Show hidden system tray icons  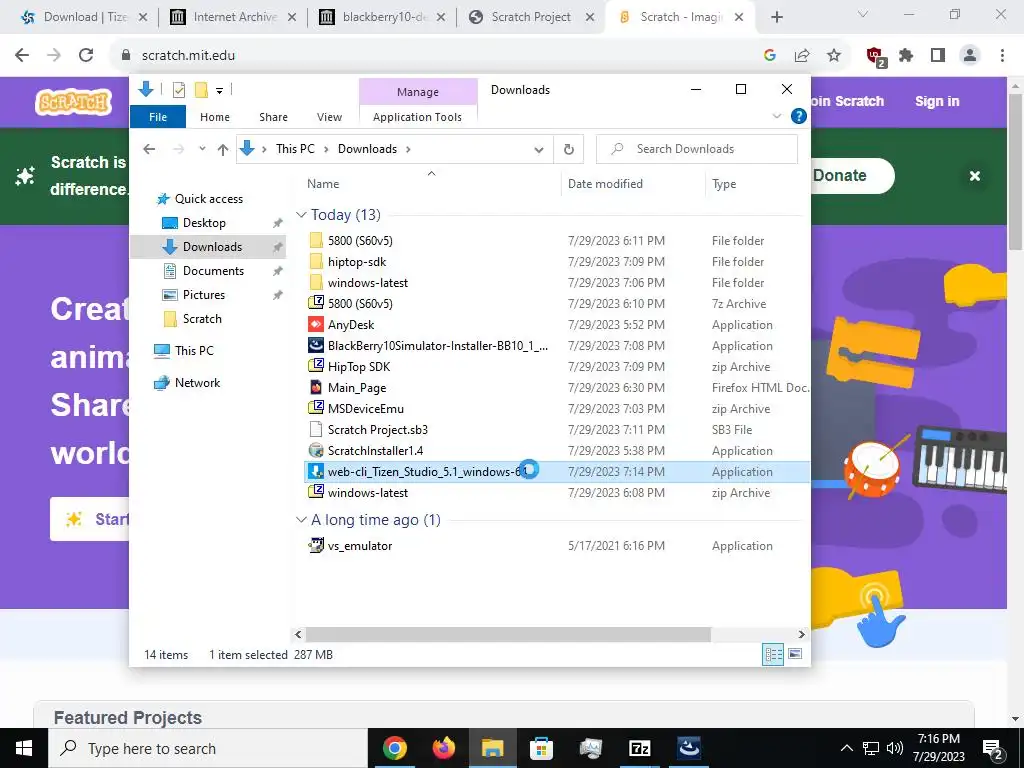846,748
